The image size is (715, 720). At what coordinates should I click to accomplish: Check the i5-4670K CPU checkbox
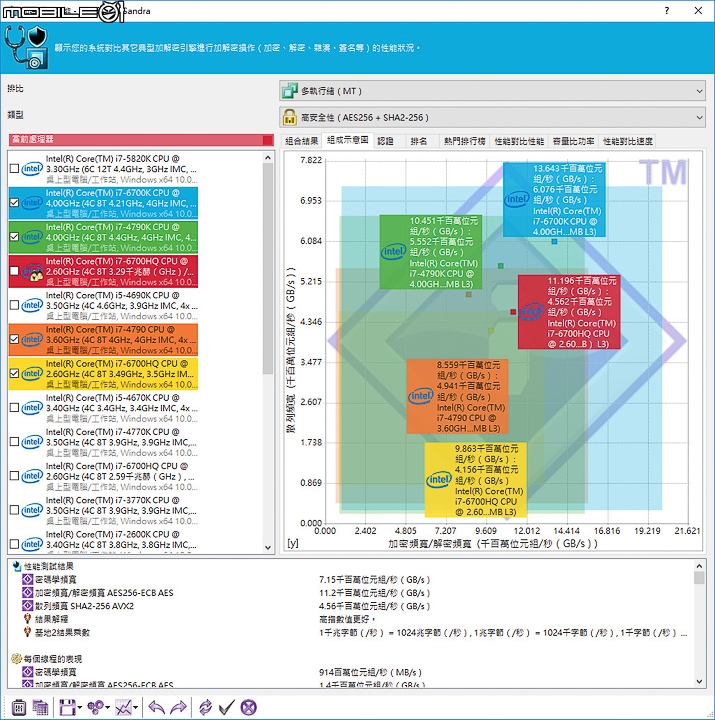14,408
